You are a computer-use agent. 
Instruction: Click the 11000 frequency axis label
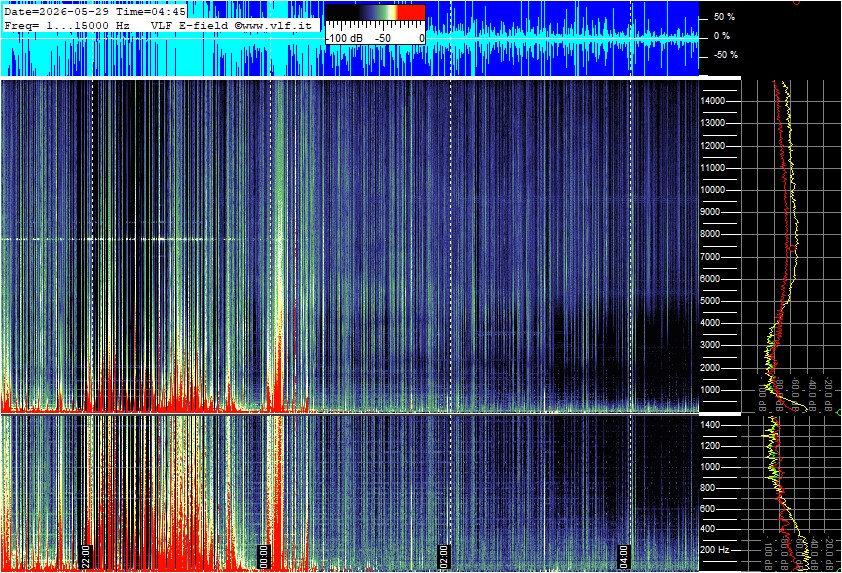click(x=713, y=168)
